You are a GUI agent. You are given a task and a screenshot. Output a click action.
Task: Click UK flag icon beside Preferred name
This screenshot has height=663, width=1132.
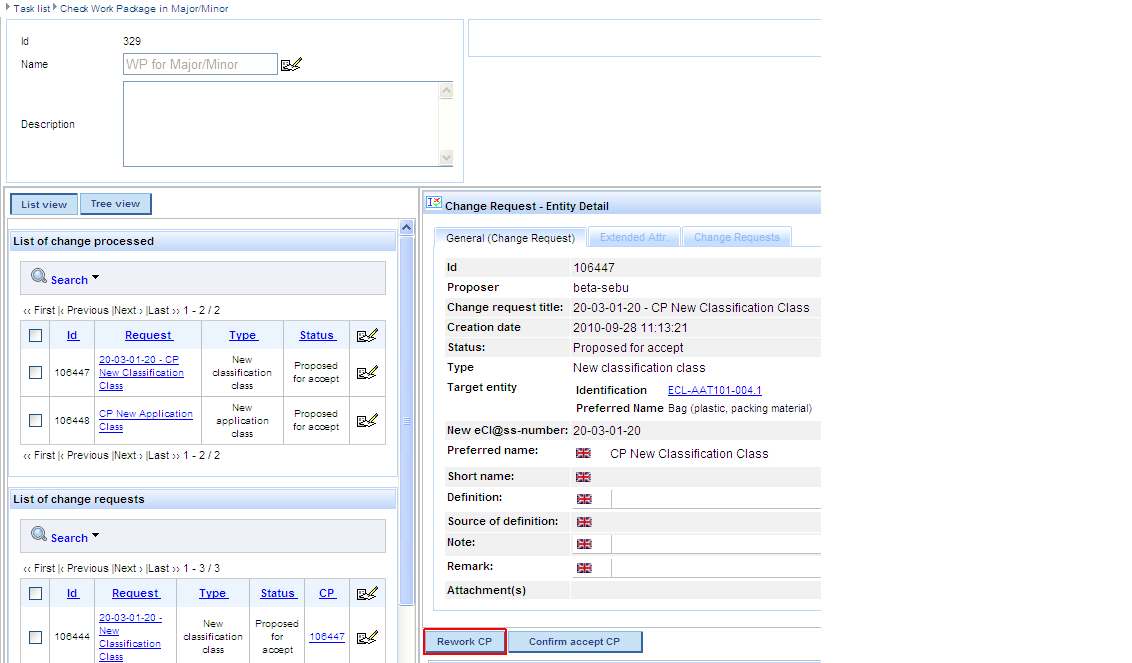[584, 454]
